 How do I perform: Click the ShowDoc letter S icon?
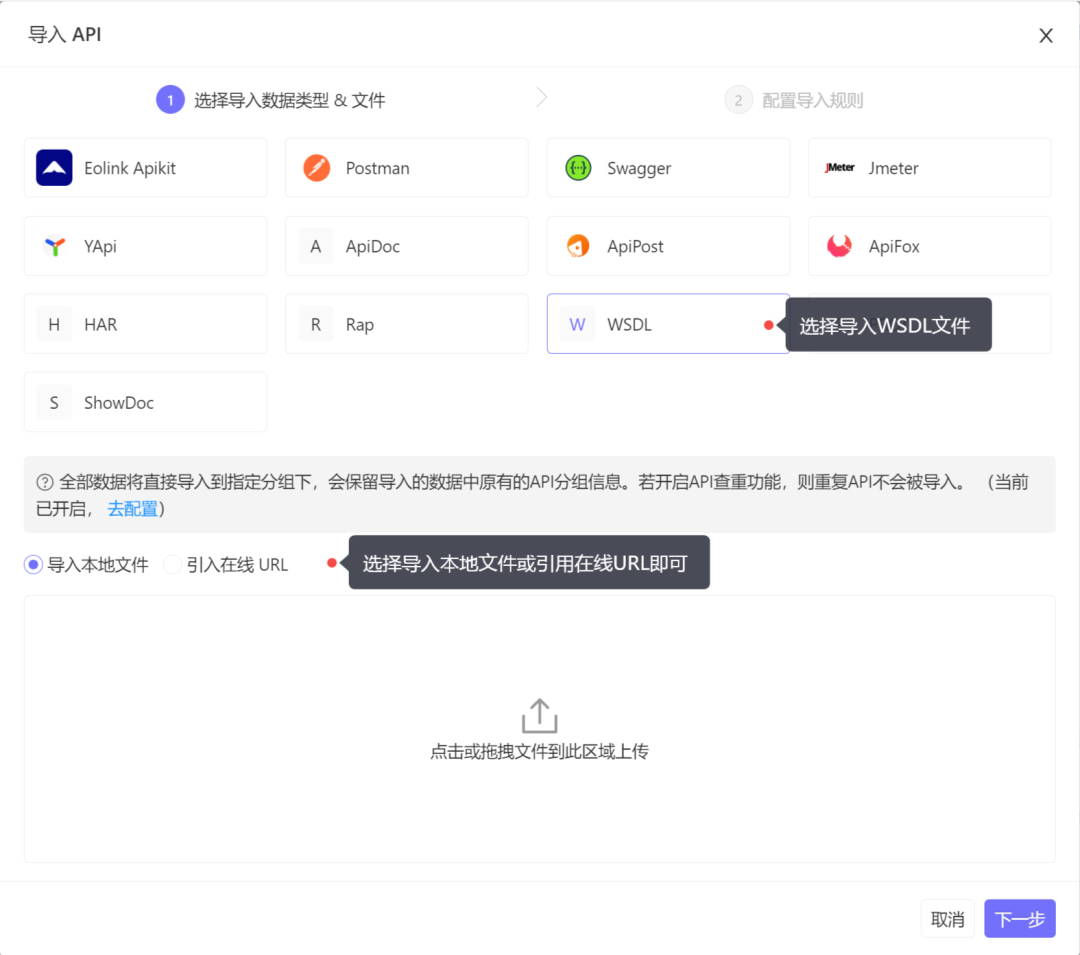(54, 403)
